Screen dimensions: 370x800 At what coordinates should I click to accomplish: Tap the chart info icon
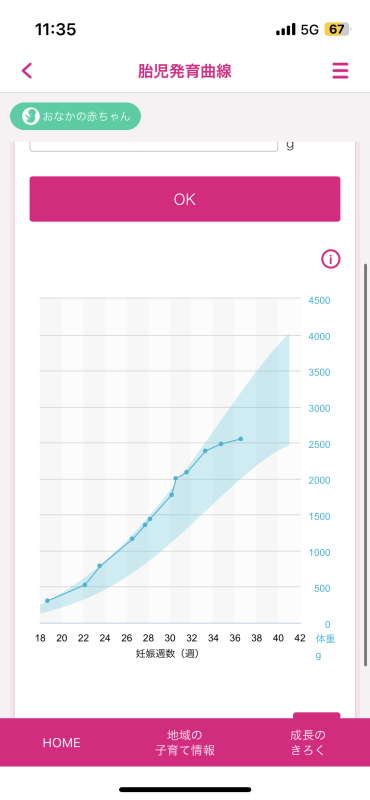(x=330, y=259)
